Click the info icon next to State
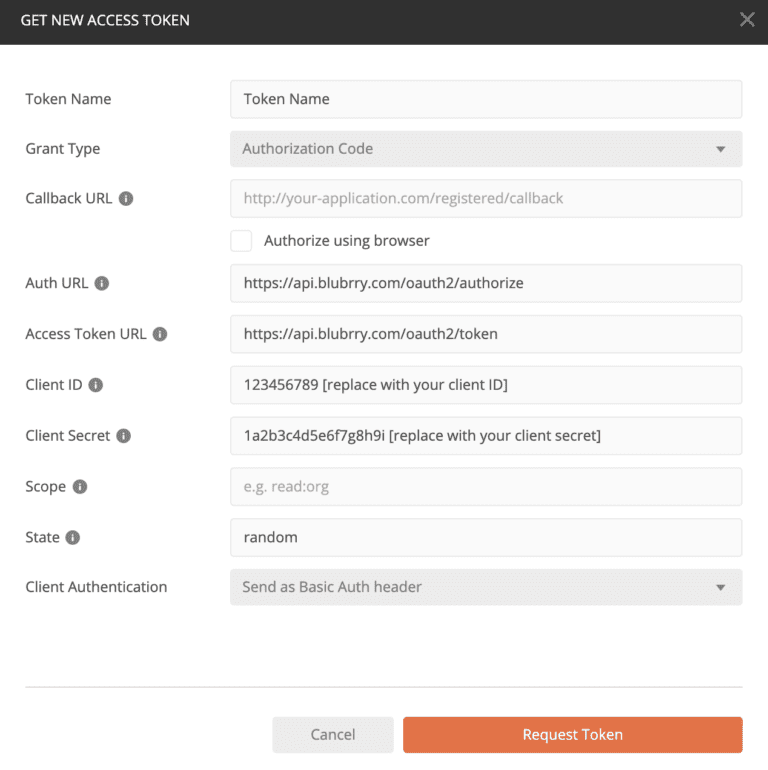The width and height of the screenshot is (768, 770). pyautogui.click(x=73, y=537)
